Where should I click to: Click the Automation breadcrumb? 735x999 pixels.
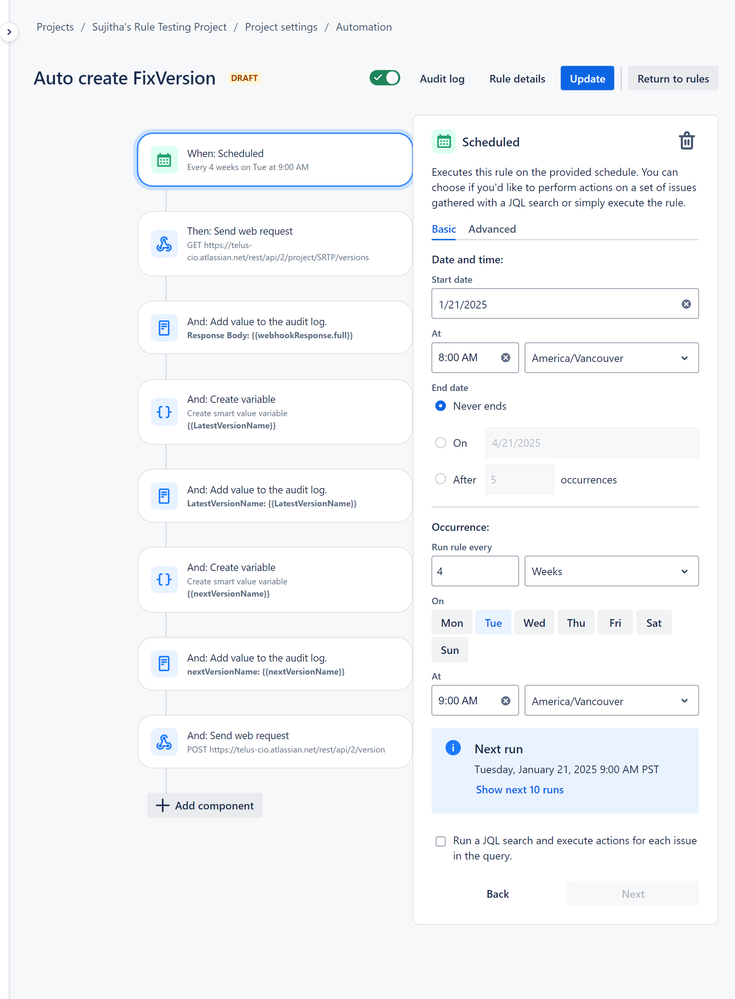coord(364,27)
